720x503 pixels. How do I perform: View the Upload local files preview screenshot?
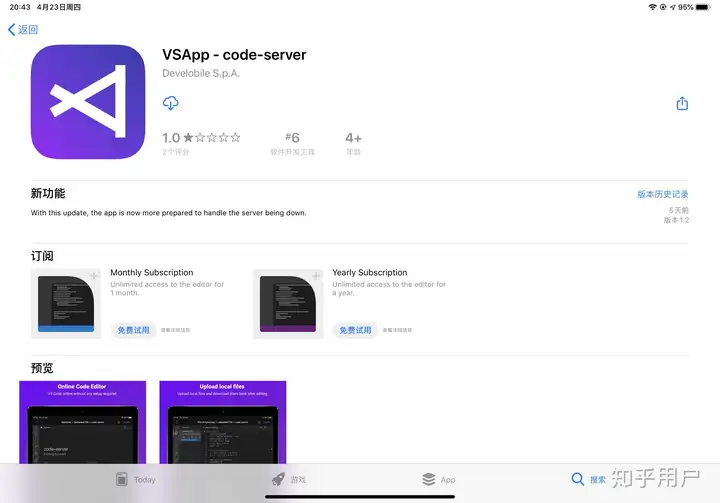tap(223, 422)
